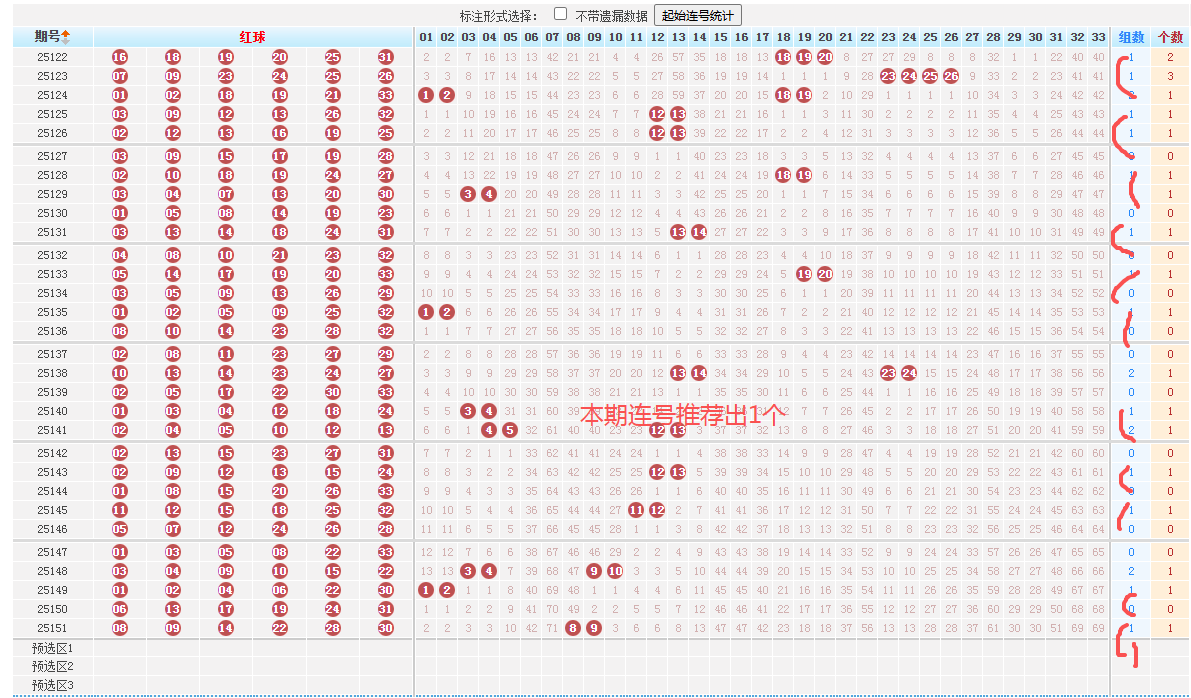Click the 个数 value 3 in period 25123
Image resolution: width=1191 pixels, height=698 pixels.
(1170, 76)
